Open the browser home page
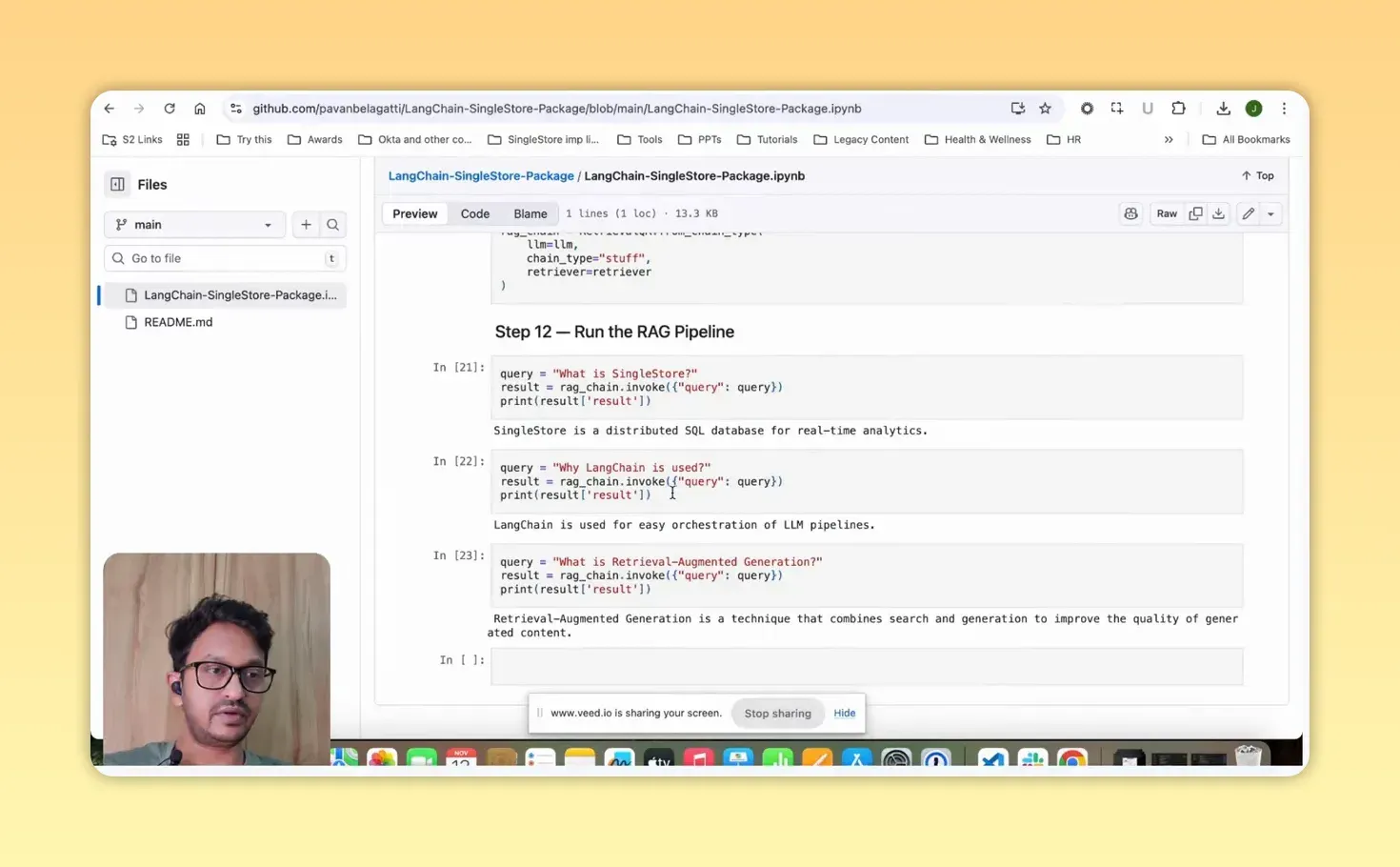 200,109
